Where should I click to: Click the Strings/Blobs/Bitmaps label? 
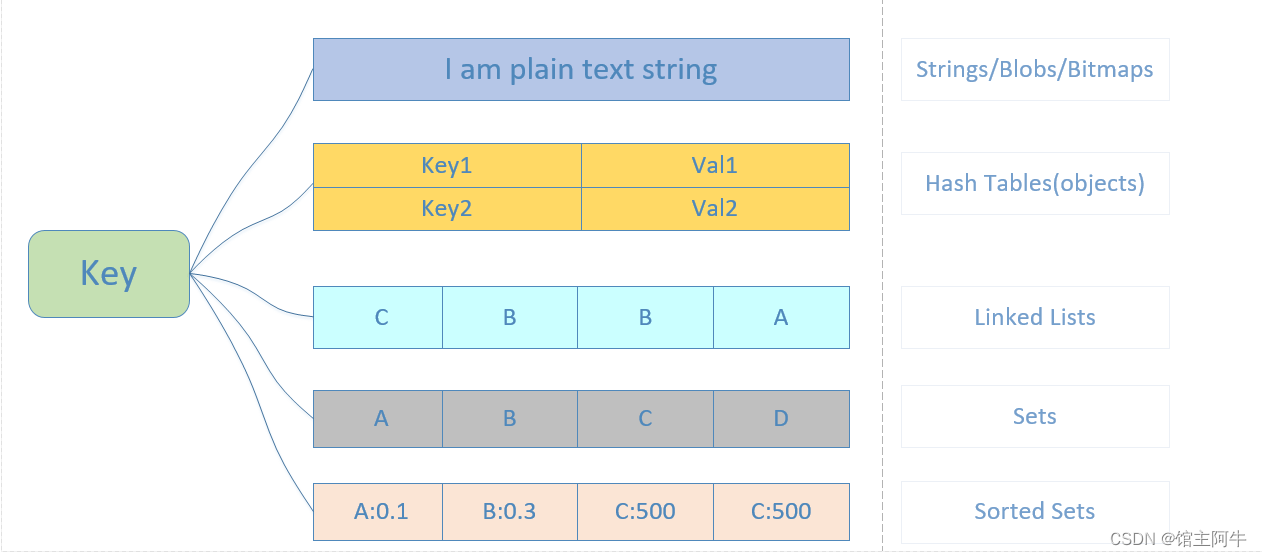pos(1035,70)
